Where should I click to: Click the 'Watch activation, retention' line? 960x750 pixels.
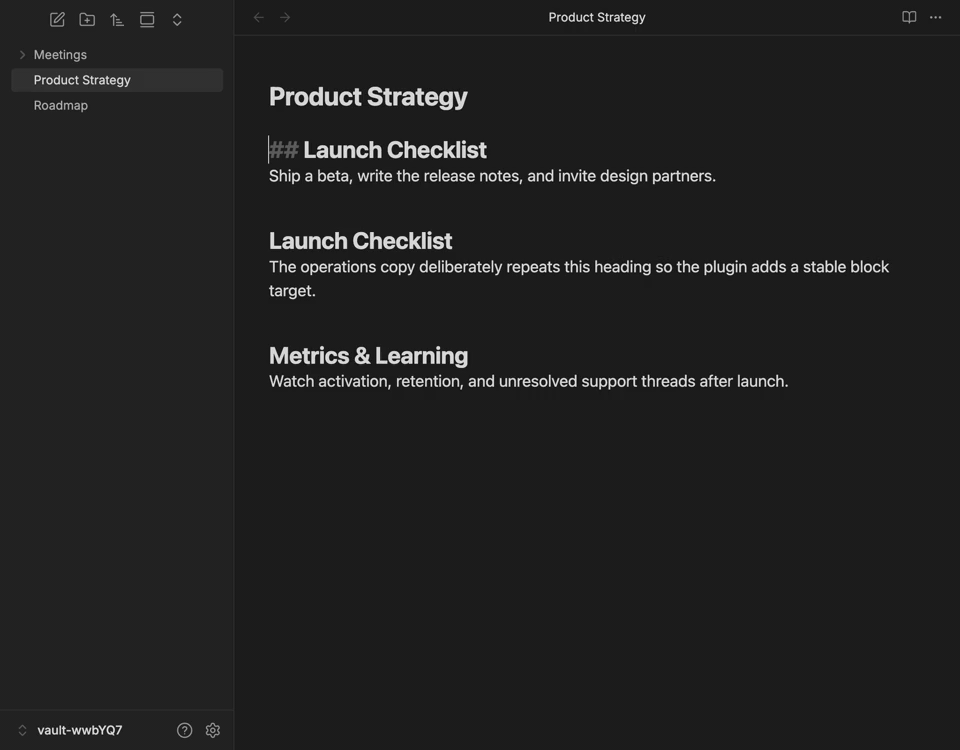(528, 381)
